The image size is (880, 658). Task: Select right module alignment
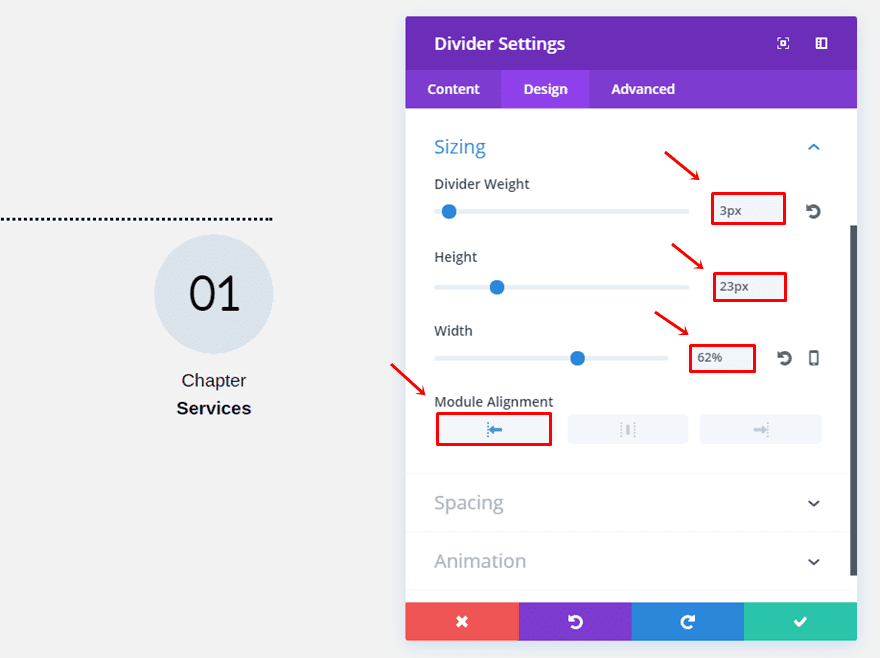(760, 429)
